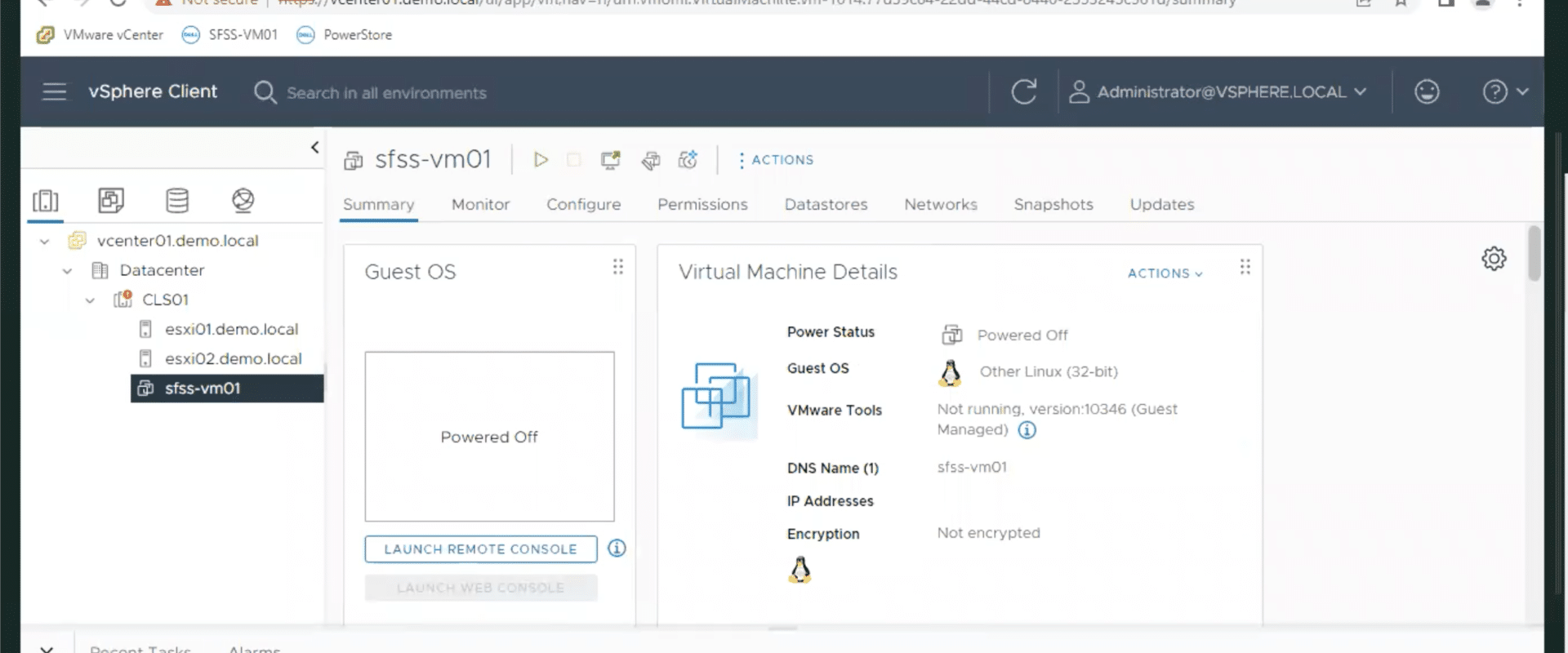Open ACTIONS dropdown in Virtual Machine Details
The image size is (1568, 653).
1165,273
